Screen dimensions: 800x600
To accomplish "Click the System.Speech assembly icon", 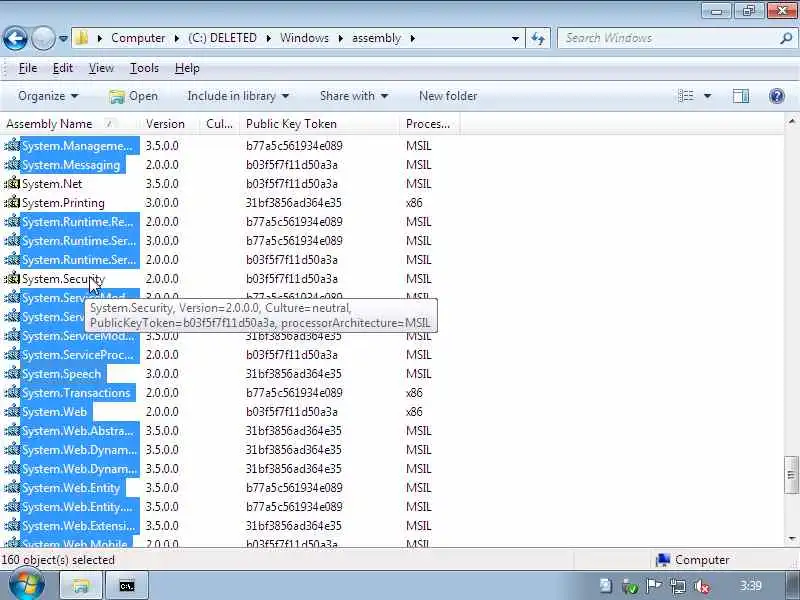I will [x=12, y=373].
